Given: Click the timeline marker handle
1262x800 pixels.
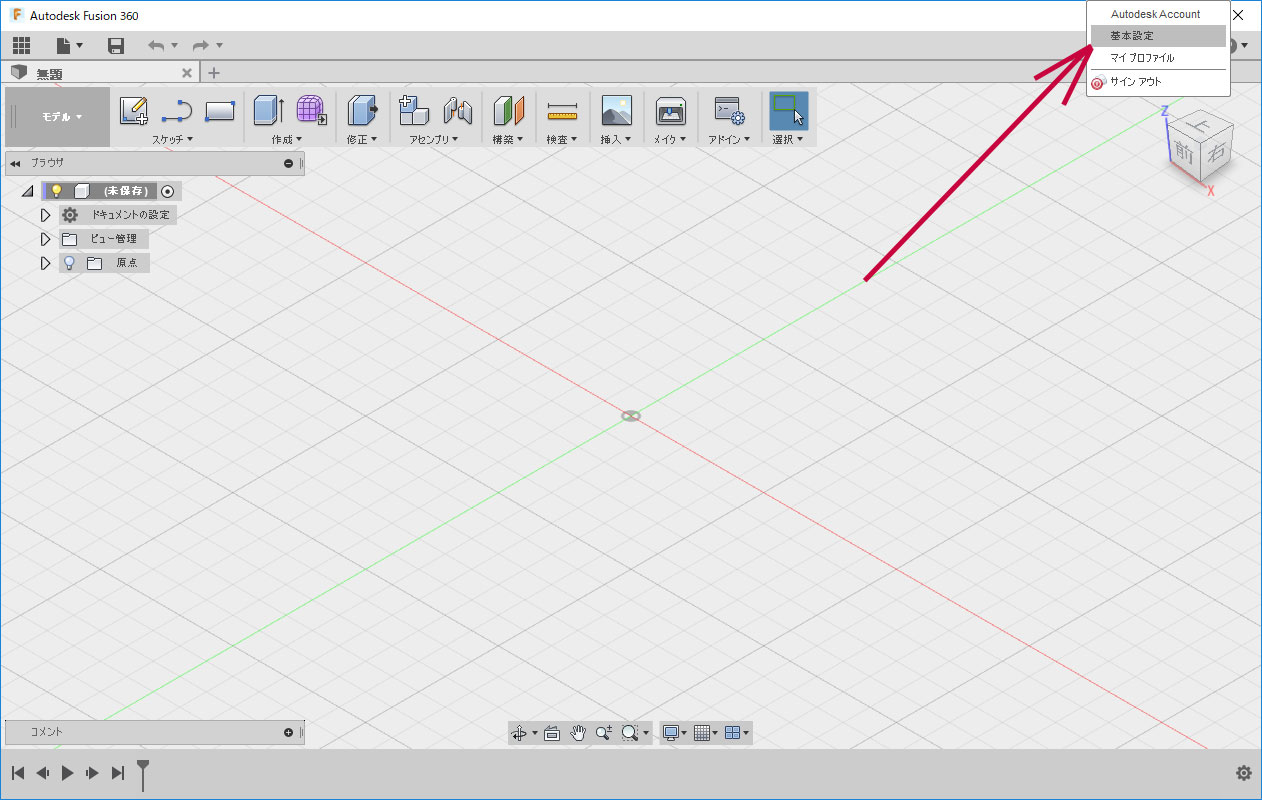Looking at the screenshot, I should click(143, 770).
